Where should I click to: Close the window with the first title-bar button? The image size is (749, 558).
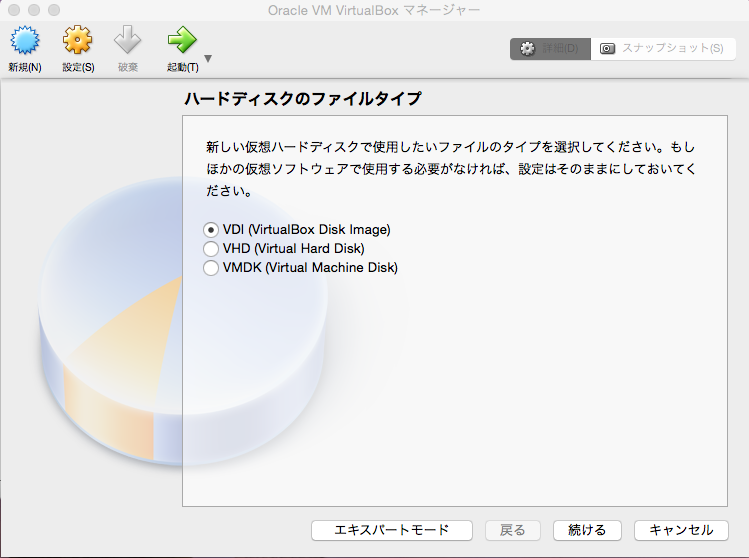tap(14, 10)
